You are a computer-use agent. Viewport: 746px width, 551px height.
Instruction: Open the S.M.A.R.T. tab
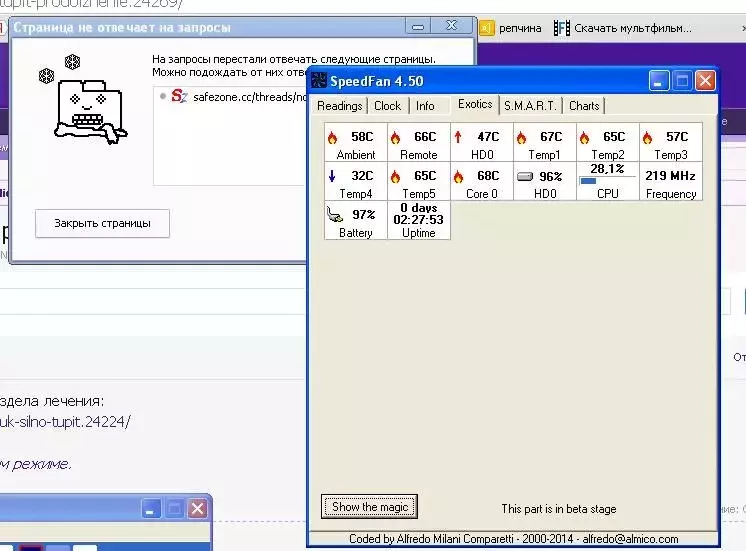click(x=530, y=106)
